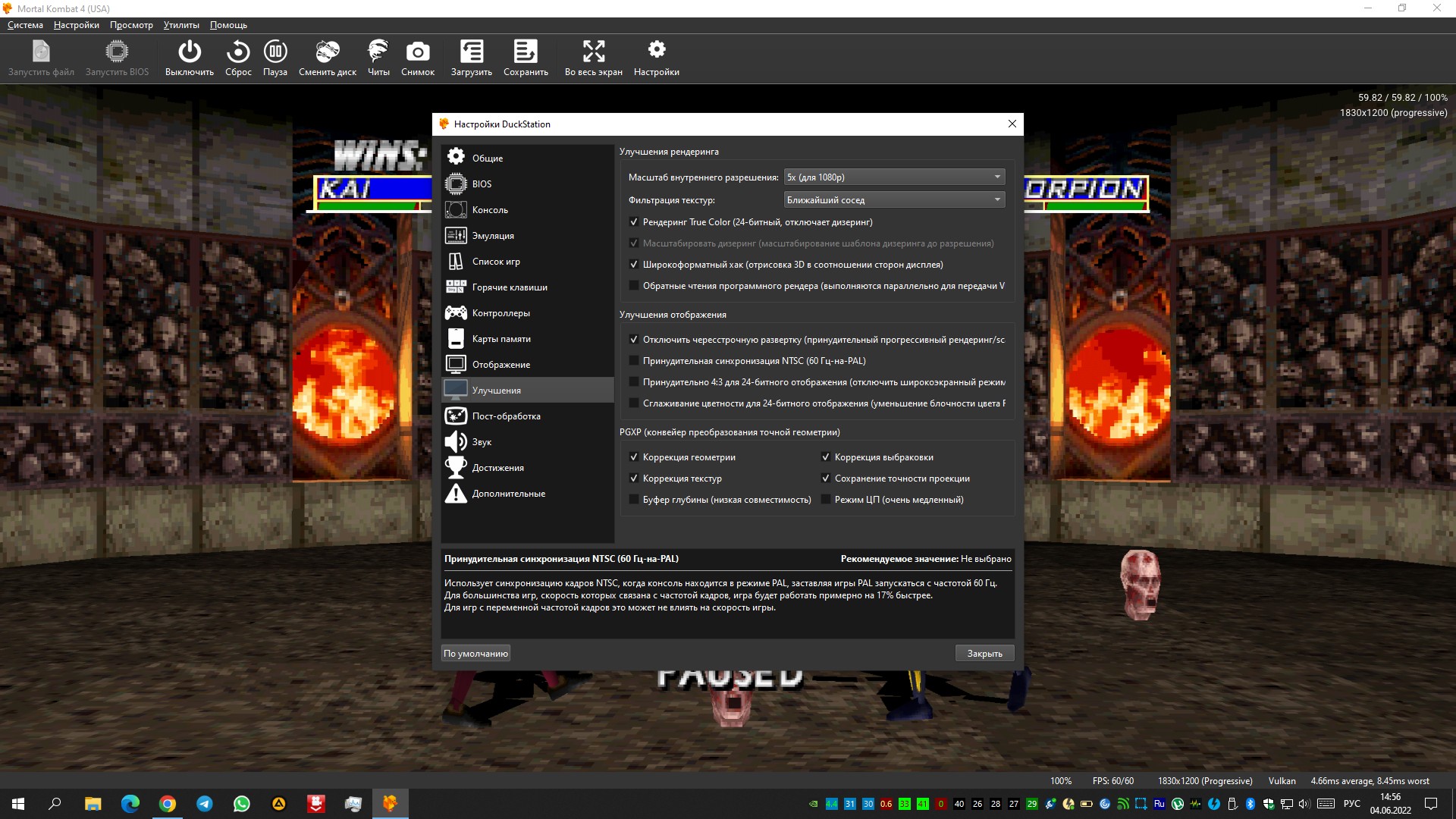Select Пост-обработка in settings sidebar

click(528, 416)
